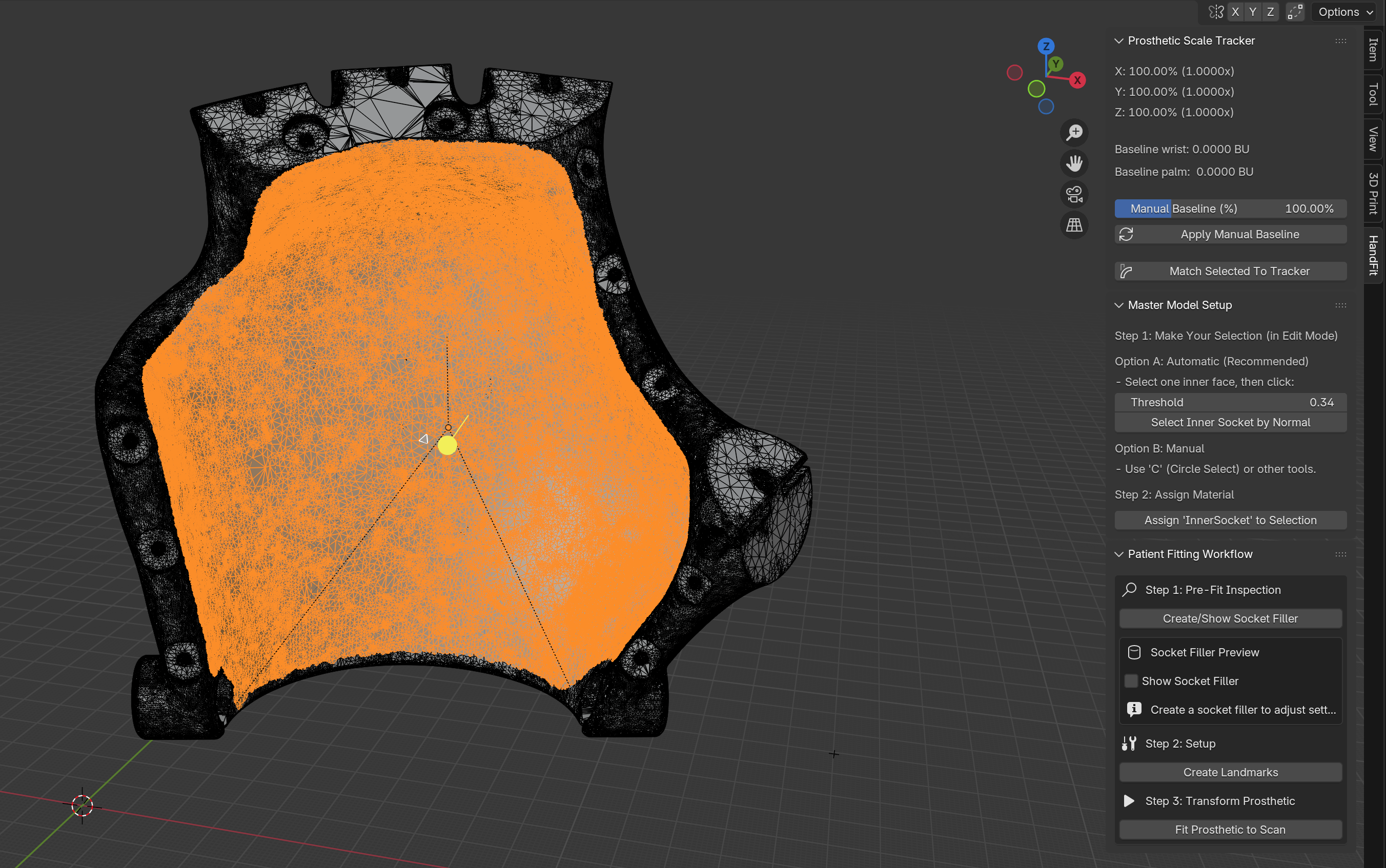Toggle Y axis mirroring in the header

click(x=1253, y=11)
